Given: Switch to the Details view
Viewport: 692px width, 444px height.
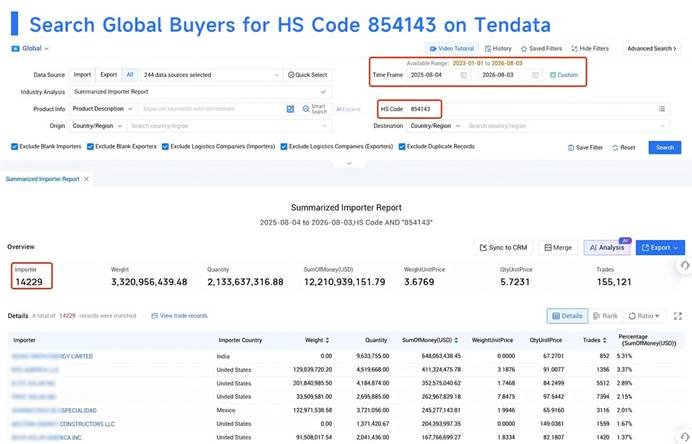Looking at the screenshot, I should pyautogui.click(x=568, y=316).
